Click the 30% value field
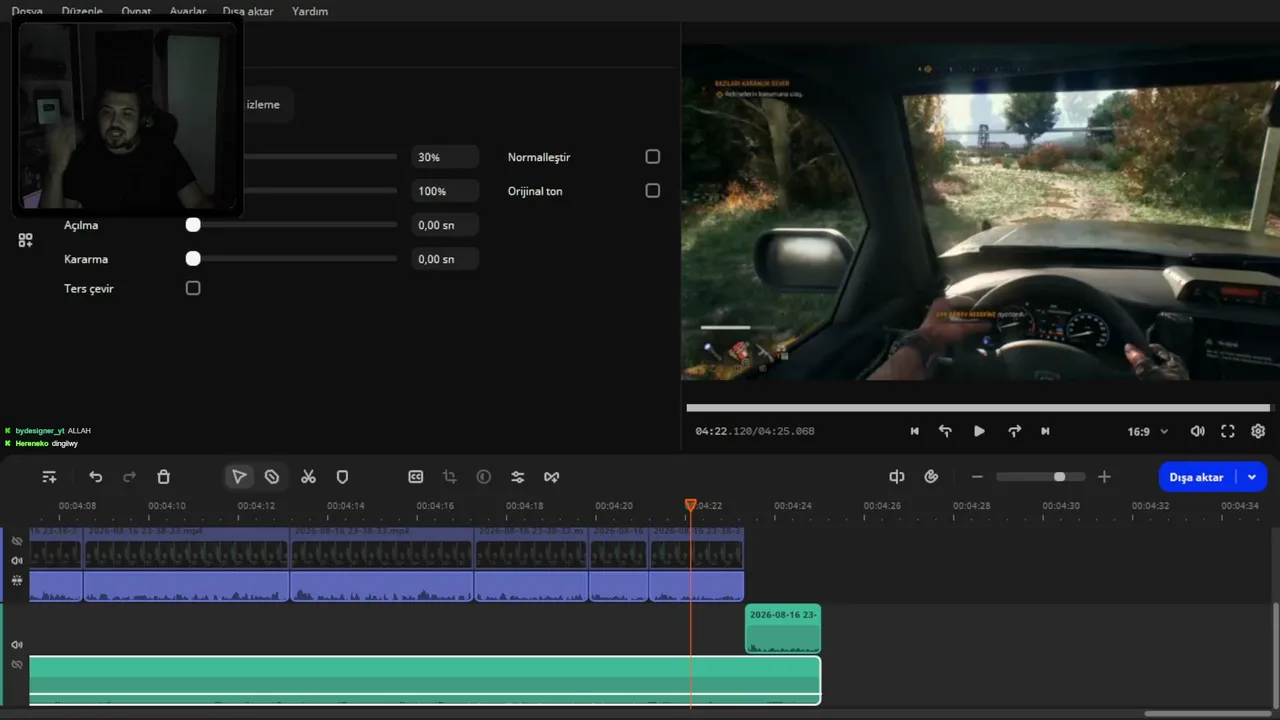This screenshot has height=720, width=1280. point(445,157)
